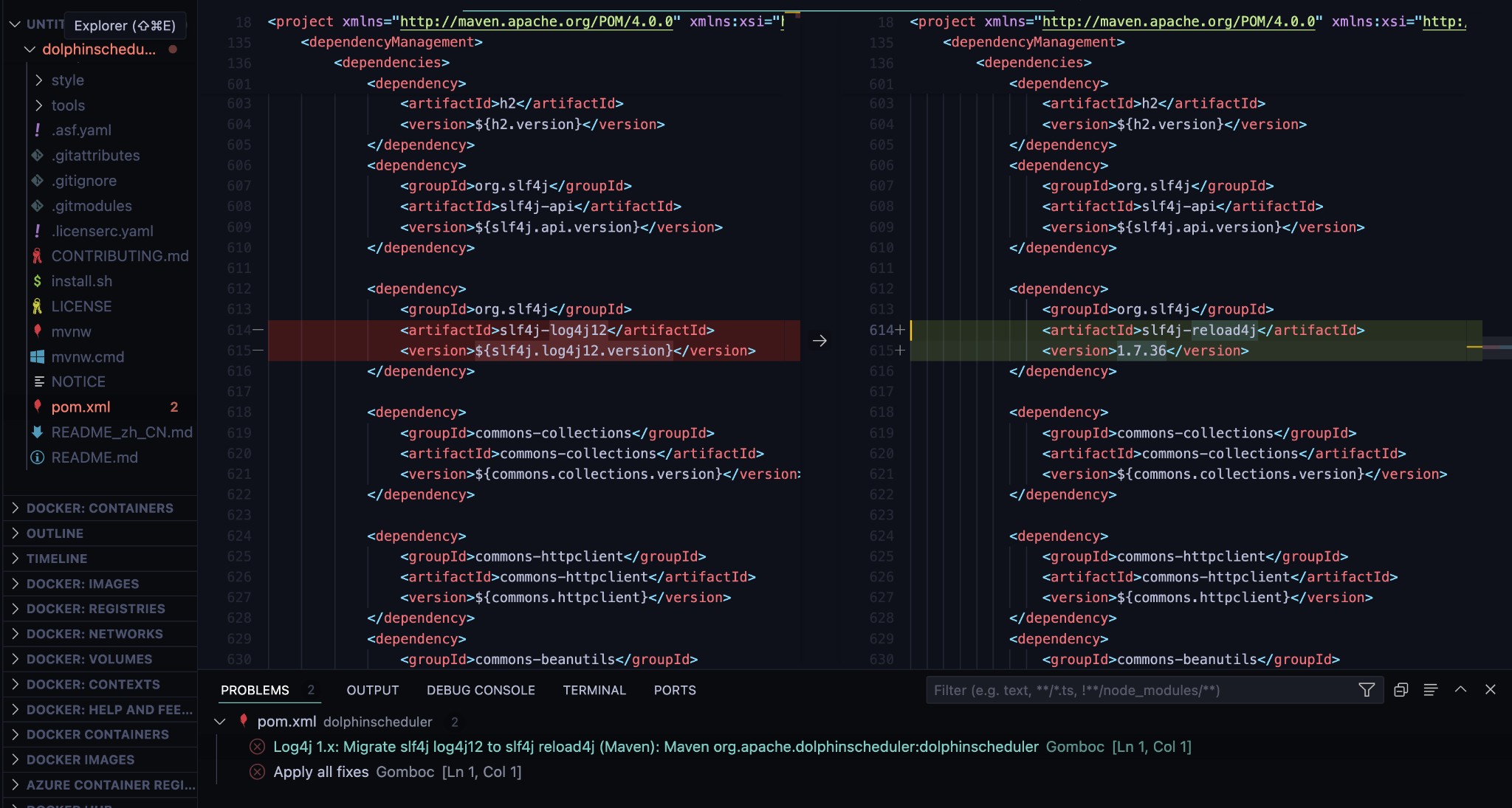Open pom.xml in the file explorer

point(80,407)
